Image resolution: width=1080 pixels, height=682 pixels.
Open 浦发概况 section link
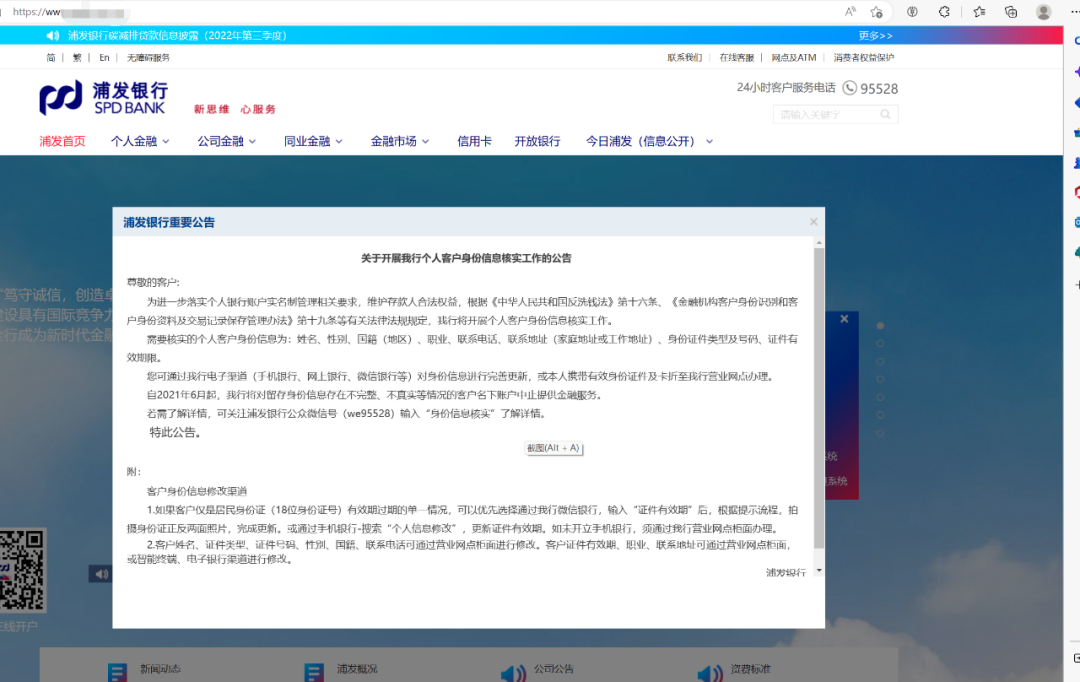[357, 669]
